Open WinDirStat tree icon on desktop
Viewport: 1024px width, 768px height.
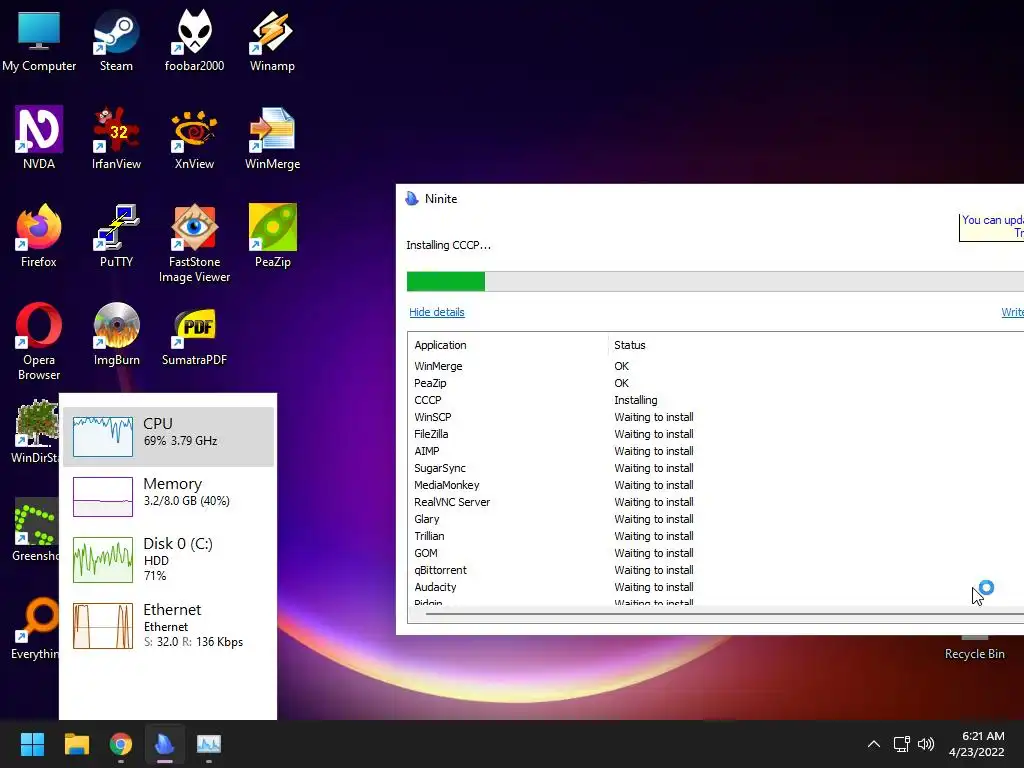[x=35, y=431]
